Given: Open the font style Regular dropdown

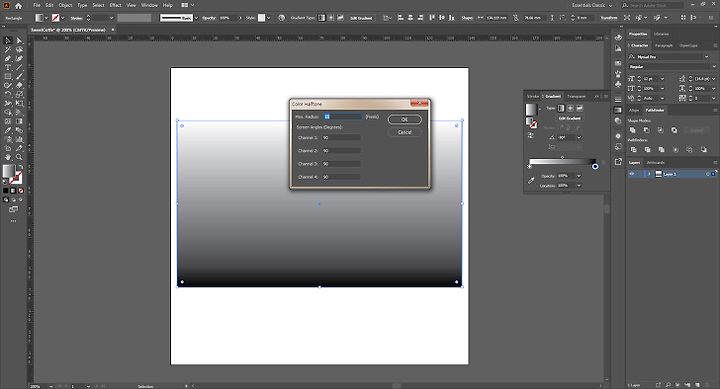Looking at the screenshot, I should coord(714,67).
